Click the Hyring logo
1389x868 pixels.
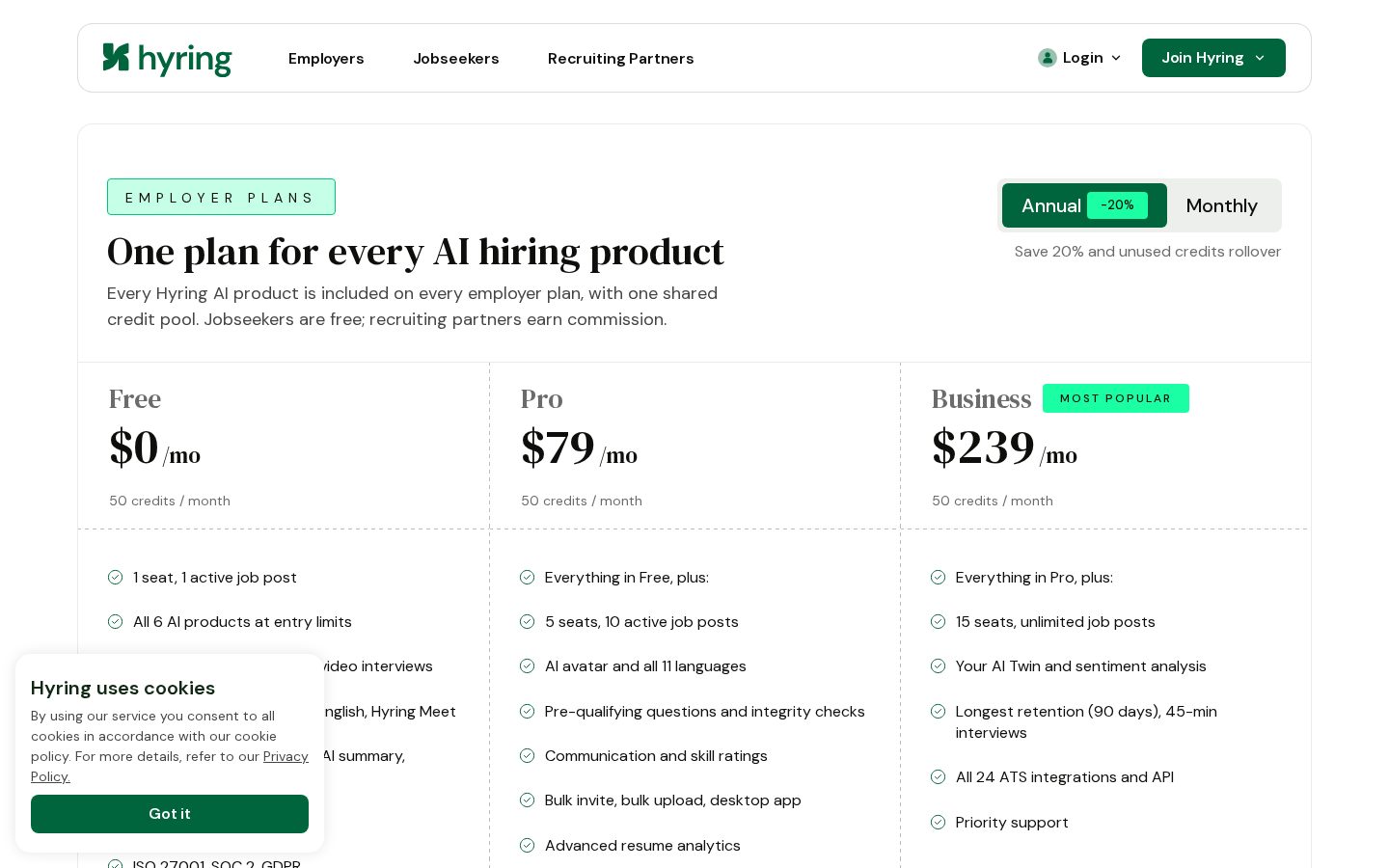click(x=167, y=59)
